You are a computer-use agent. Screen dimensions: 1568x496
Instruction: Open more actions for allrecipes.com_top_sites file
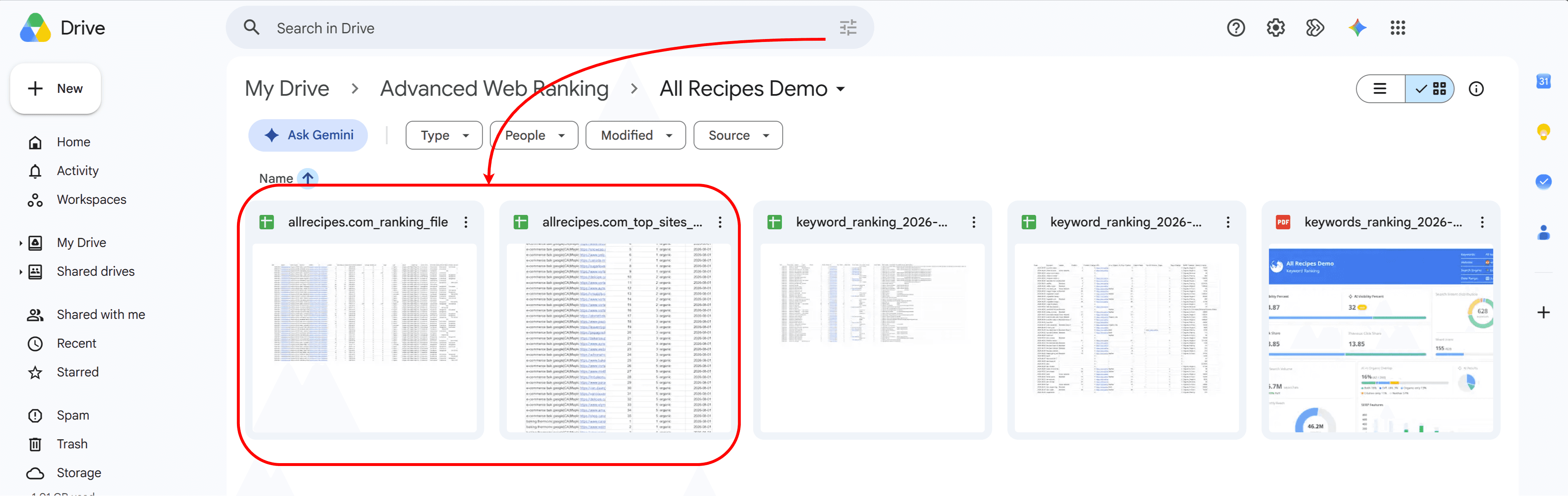point(720,222)
